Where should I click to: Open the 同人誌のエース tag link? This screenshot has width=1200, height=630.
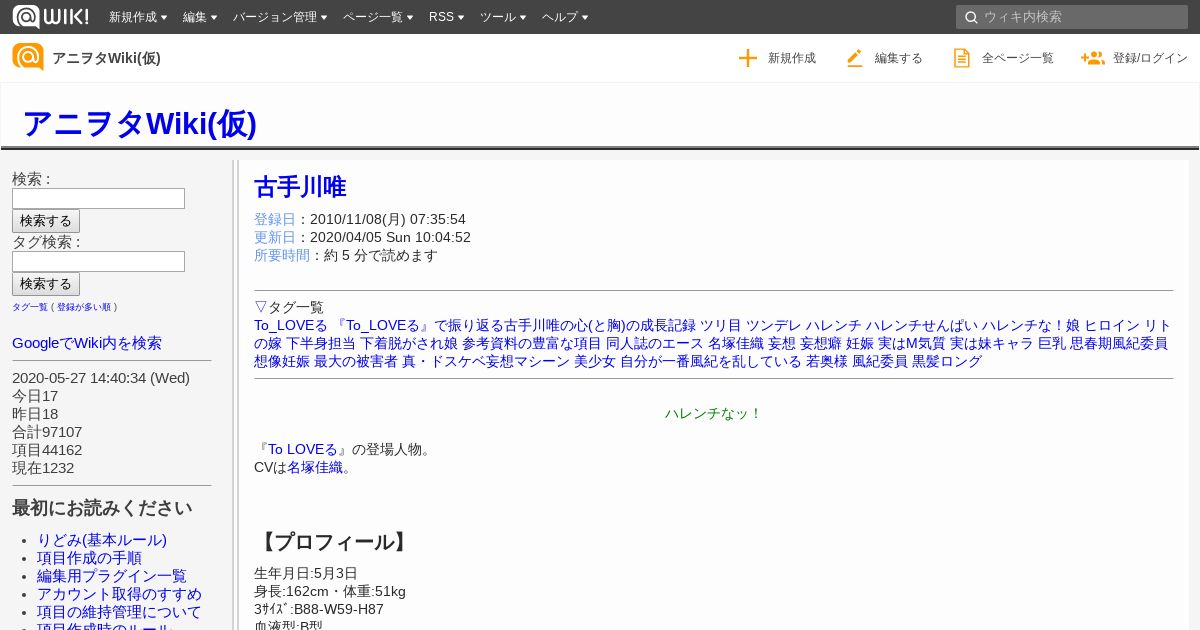pos(655,343)
